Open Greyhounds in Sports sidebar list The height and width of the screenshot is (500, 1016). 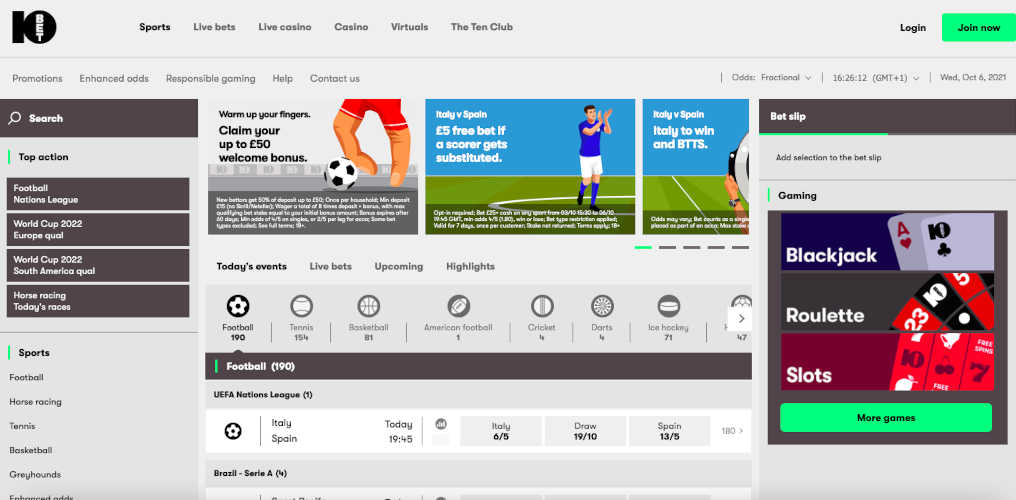(x=35, y=475)
